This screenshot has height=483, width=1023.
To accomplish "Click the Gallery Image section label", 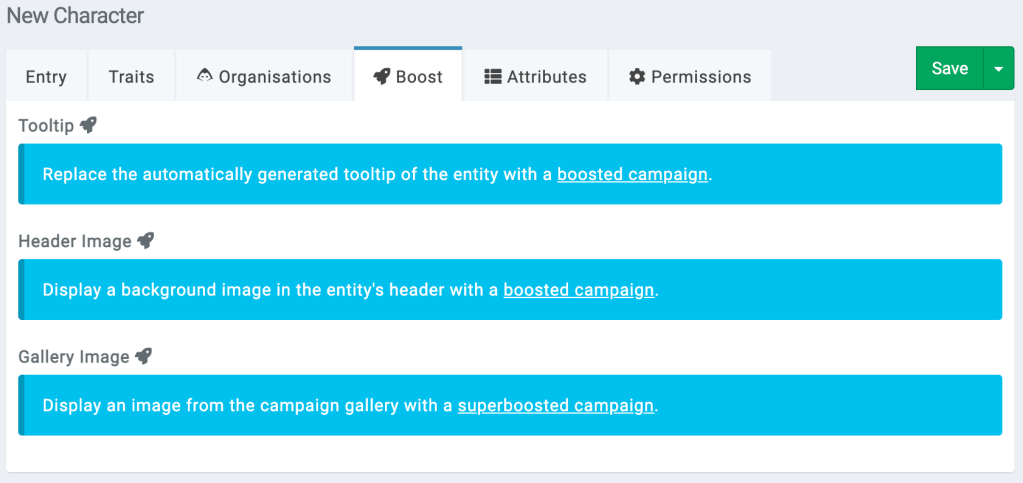I will click(x=74, y=357).
